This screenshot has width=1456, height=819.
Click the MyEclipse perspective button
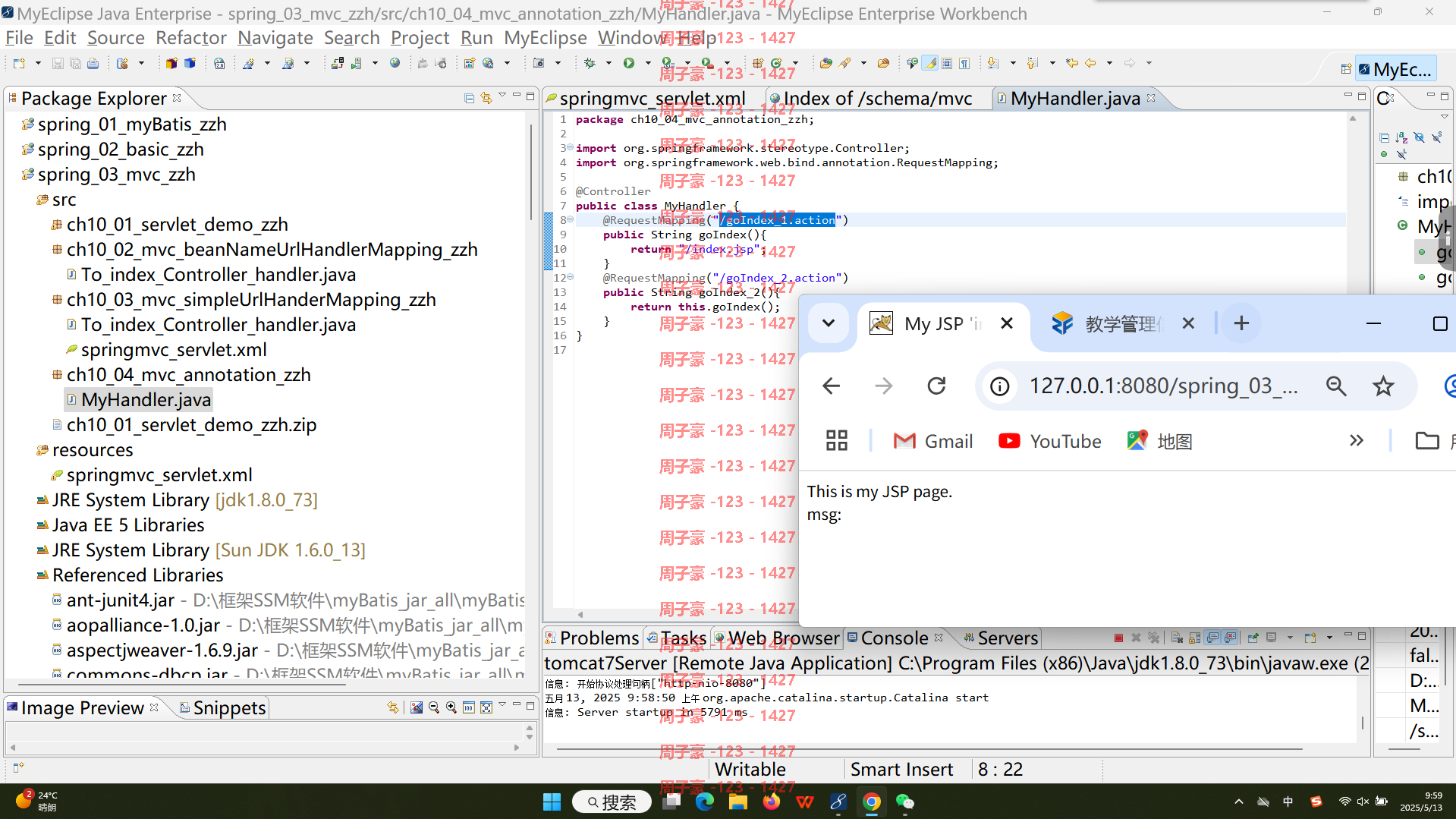pyautogui.click(x=1395, y=69)
